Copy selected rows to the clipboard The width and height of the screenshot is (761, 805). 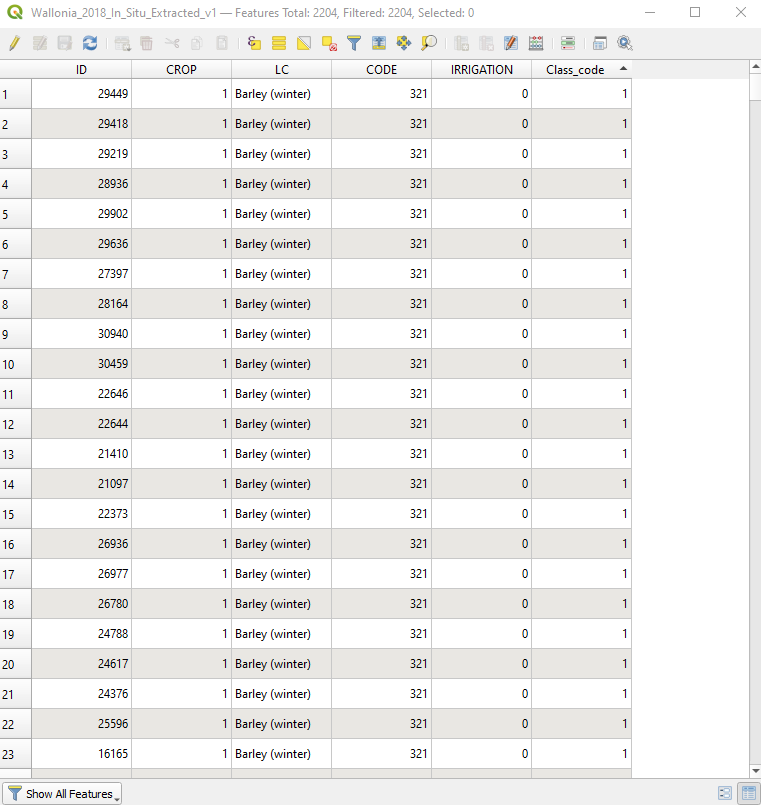point(197,43)
